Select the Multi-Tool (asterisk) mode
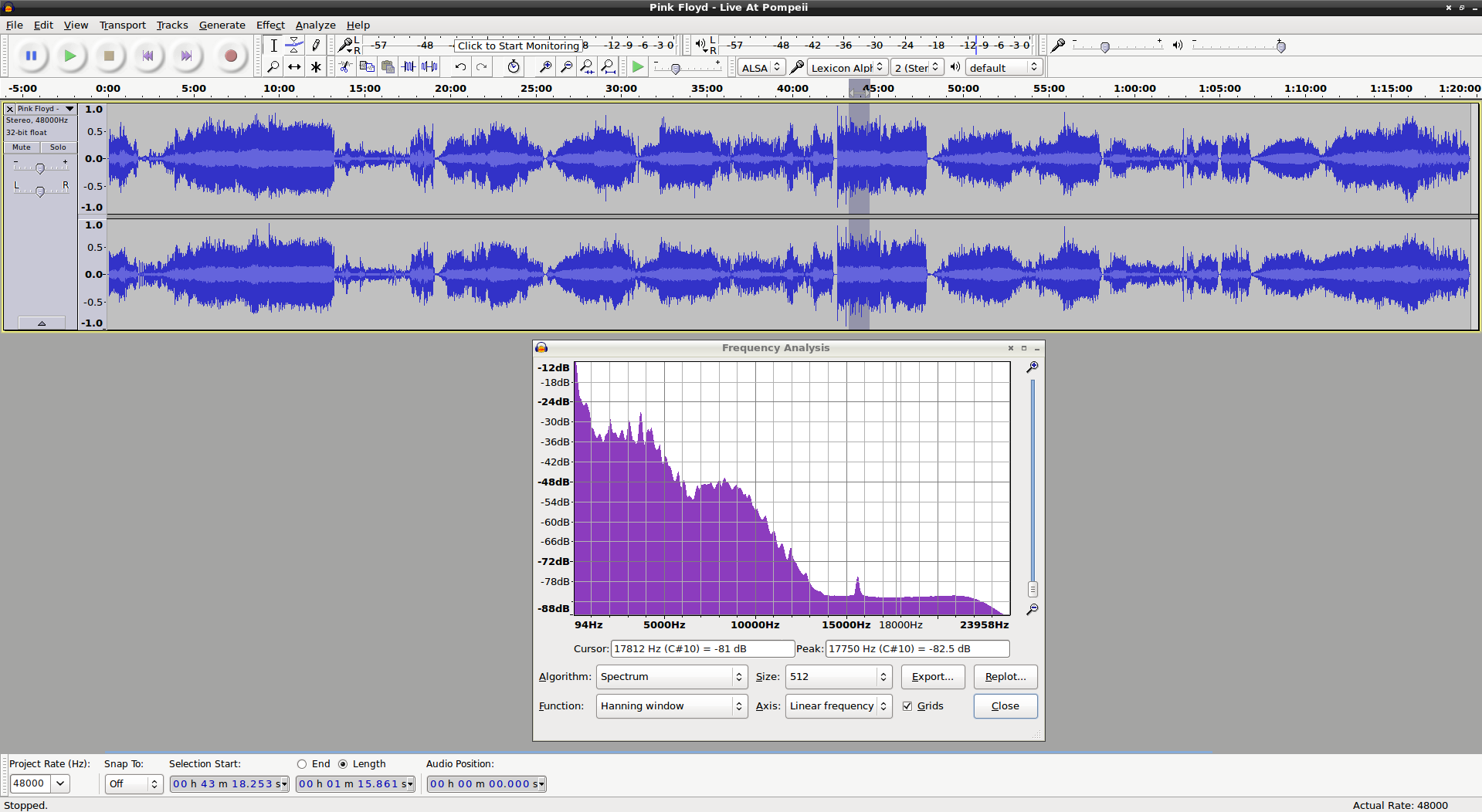Viewport: 1482px width, 812px height. coord(316,67)
